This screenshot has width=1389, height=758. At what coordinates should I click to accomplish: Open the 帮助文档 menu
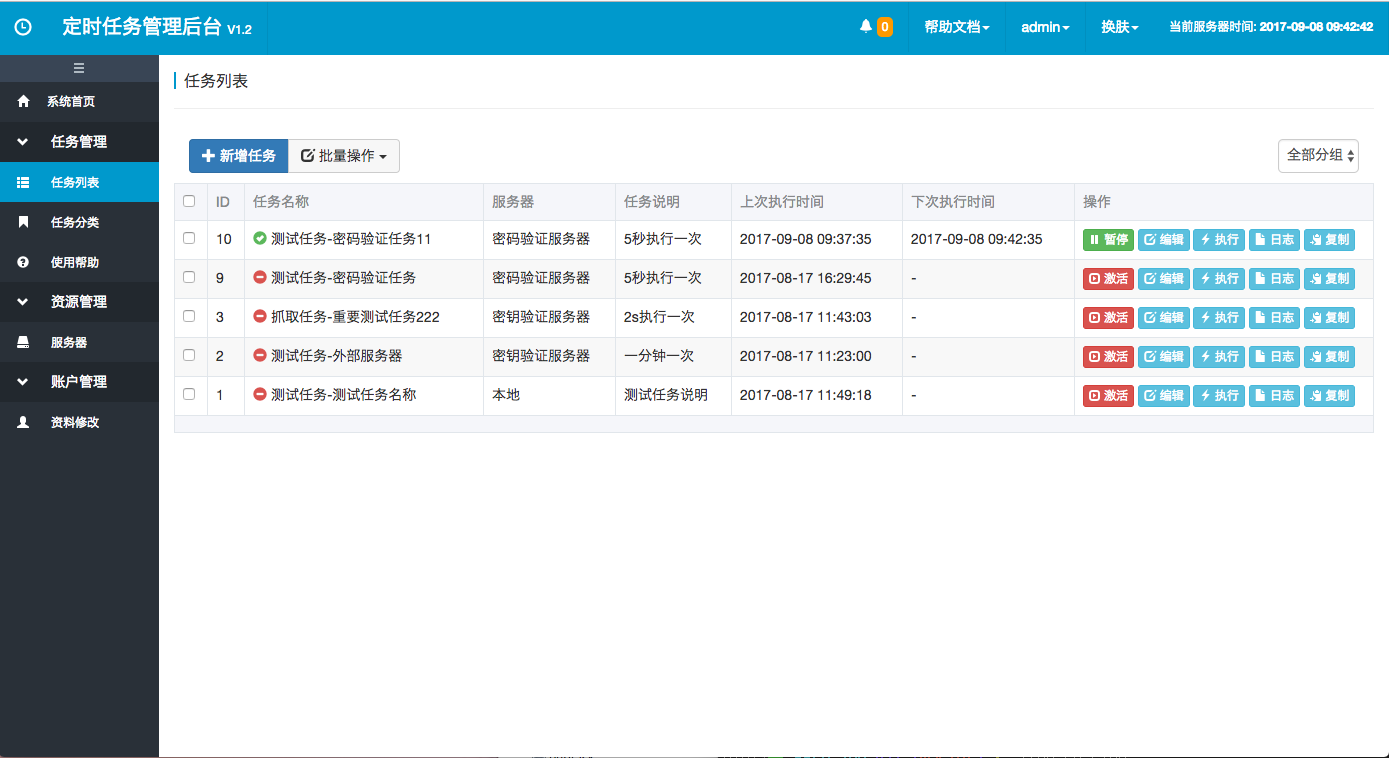pos(953,27)
